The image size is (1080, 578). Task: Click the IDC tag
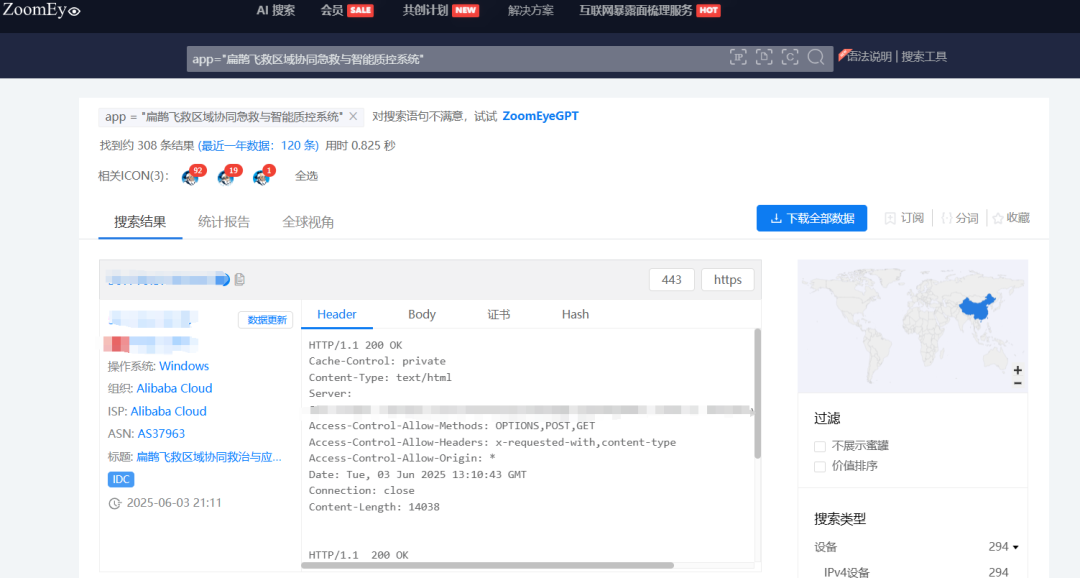(x=121, y=479)
